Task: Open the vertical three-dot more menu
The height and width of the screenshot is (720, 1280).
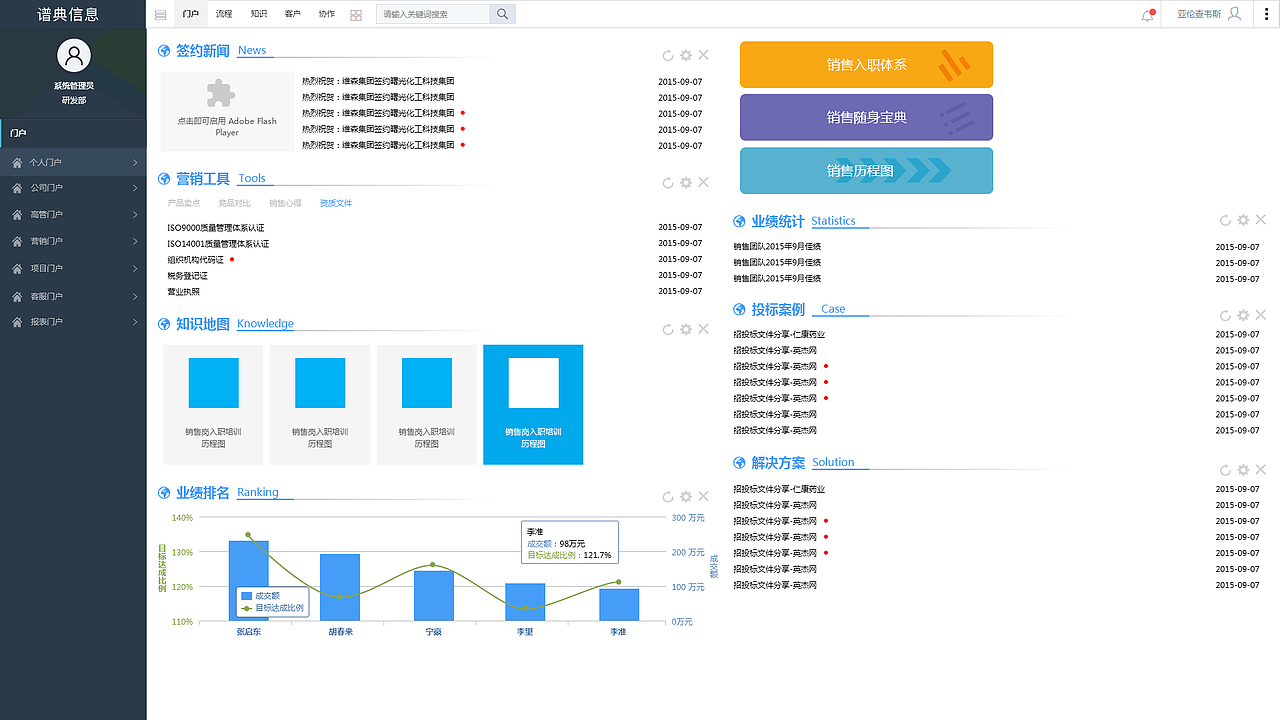Action: 1266,14
